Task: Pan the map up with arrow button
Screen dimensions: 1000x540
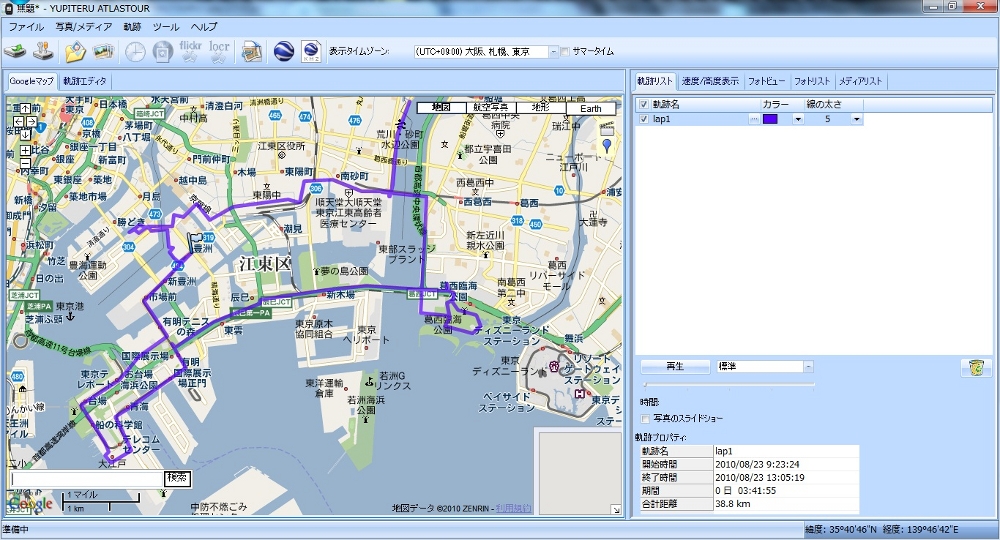Action: point(25,108)
